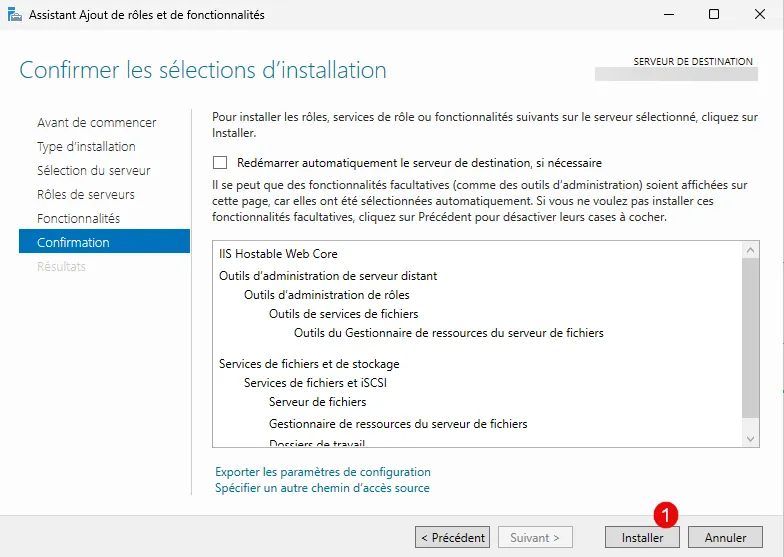Click scroll-up arrow of features list
784x557 pixels.
click(x=751, y=250)
